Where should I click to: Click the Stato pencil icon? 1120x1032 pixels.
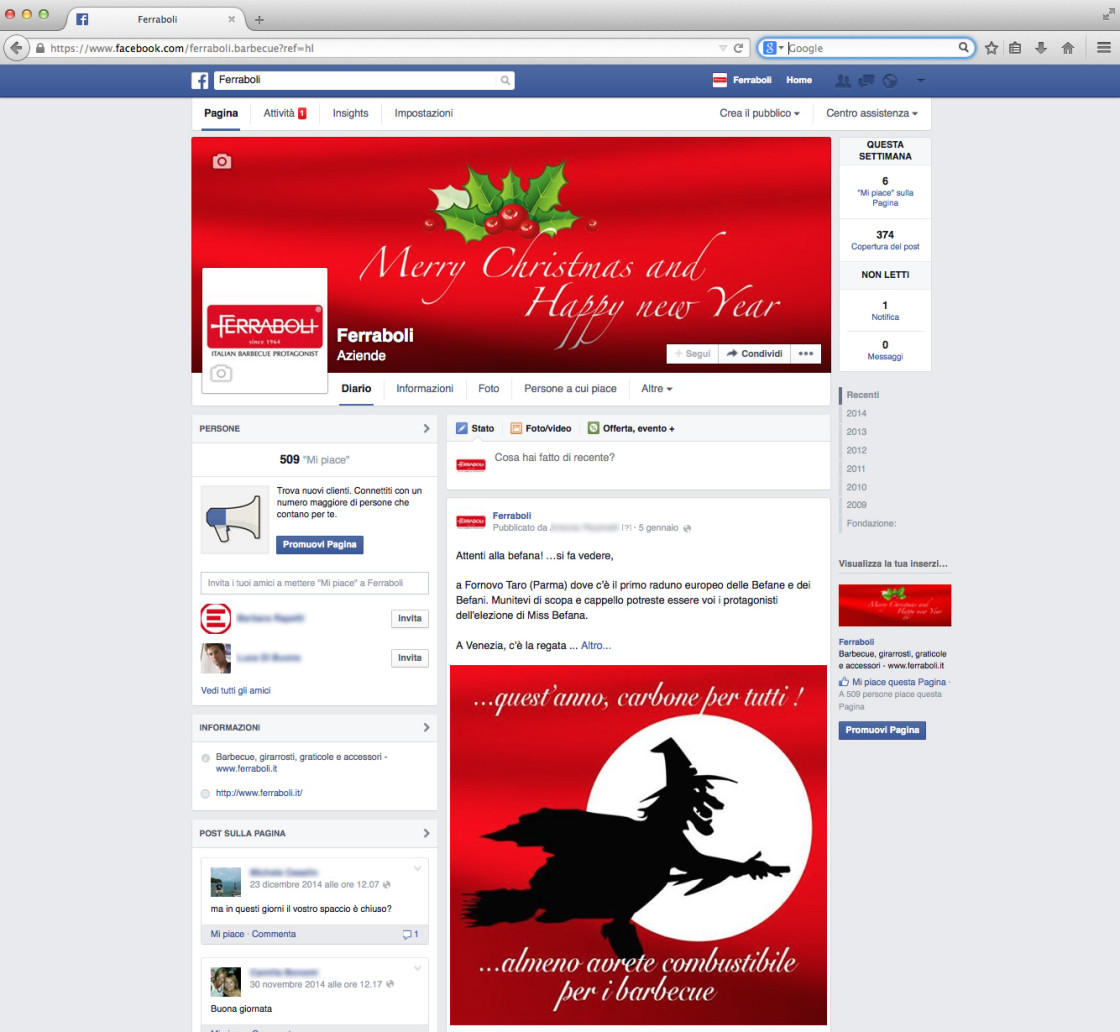(x=462, y=429)
